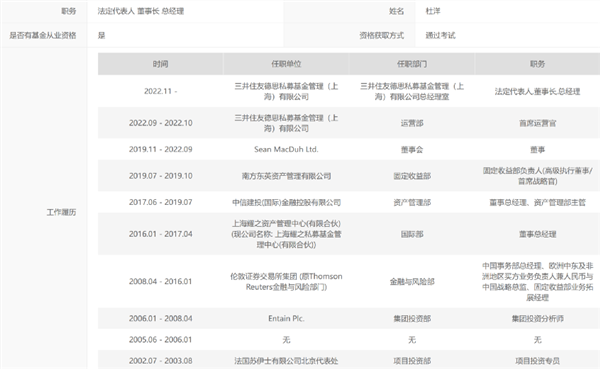Click the department 运营部
This screenshot has height=369, width=600.
[x=412, y=123]
